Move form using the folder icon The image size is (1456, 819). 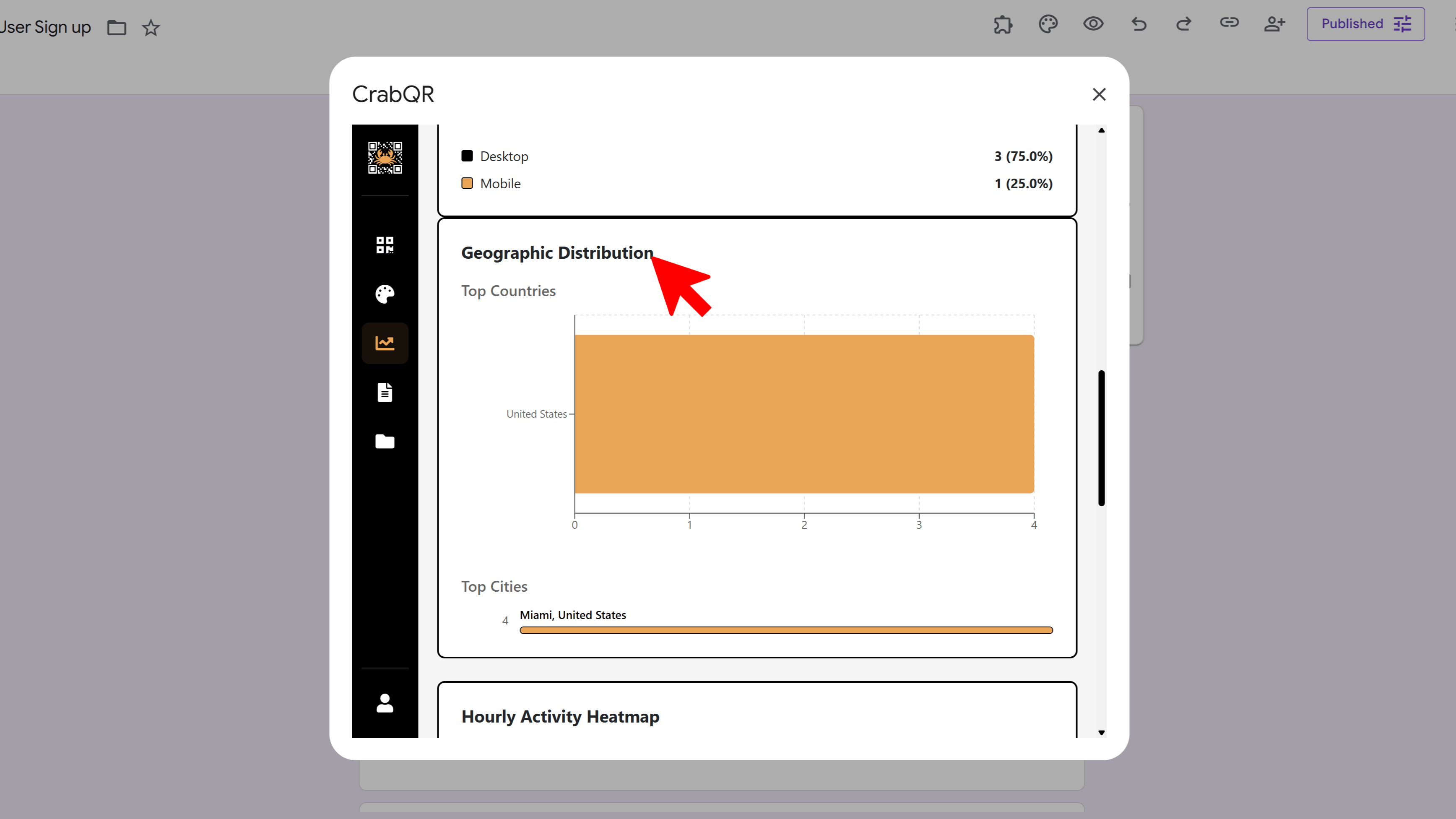pyautogui.click(x=117, y=28)
